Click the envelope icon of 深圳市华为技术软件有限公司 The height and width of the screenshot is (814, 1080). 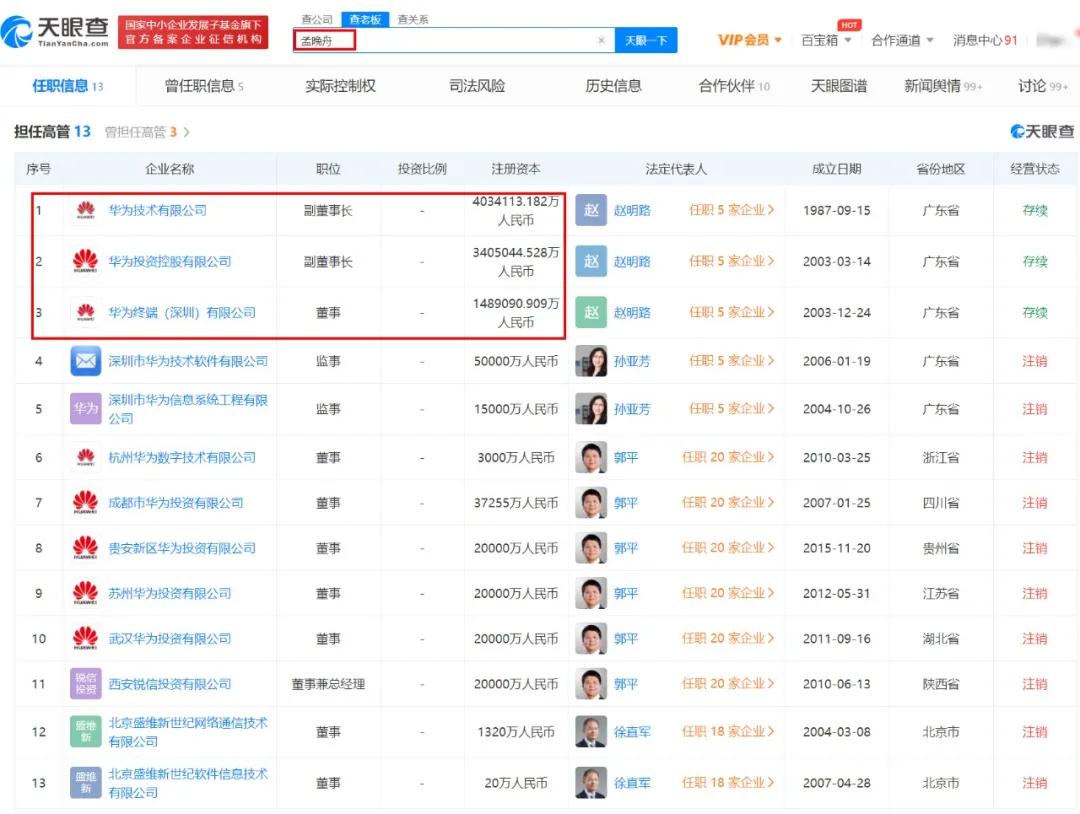pyautogui.click(x=86, y=360)
